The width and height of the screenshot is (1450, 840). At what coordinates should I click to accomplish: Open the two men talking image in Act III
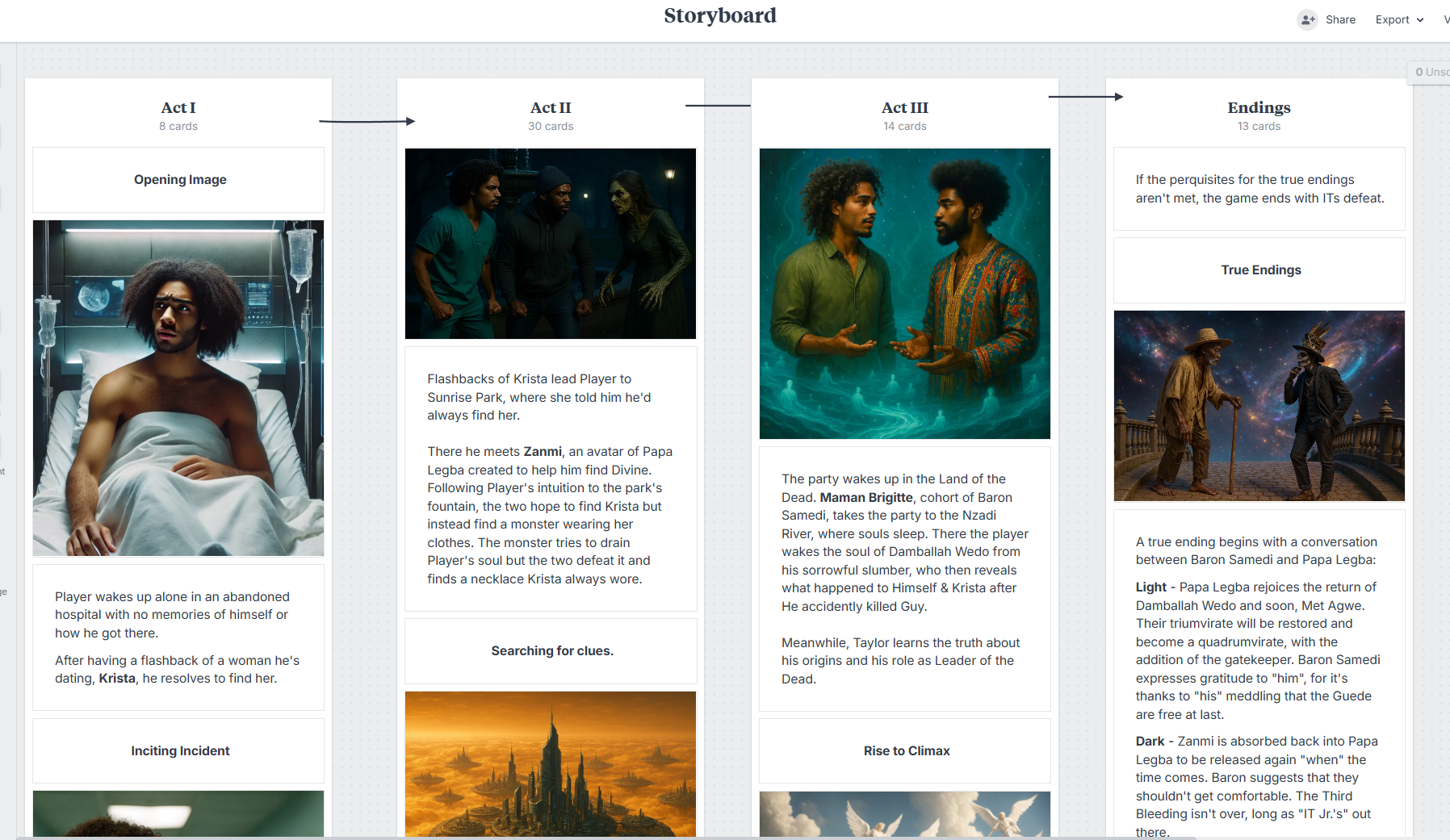[x=905, y=294]
